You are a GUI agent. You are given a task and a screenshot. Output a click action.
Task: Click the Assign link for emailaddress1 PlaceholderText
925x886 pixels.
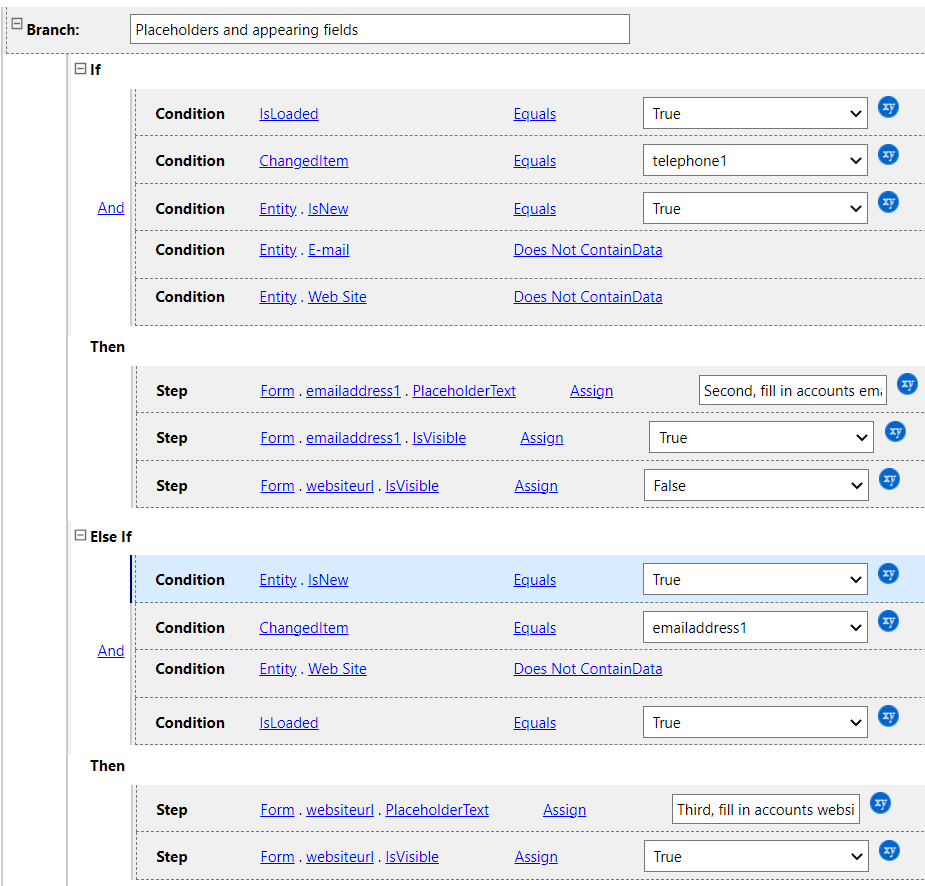click(x=591, y=391)
